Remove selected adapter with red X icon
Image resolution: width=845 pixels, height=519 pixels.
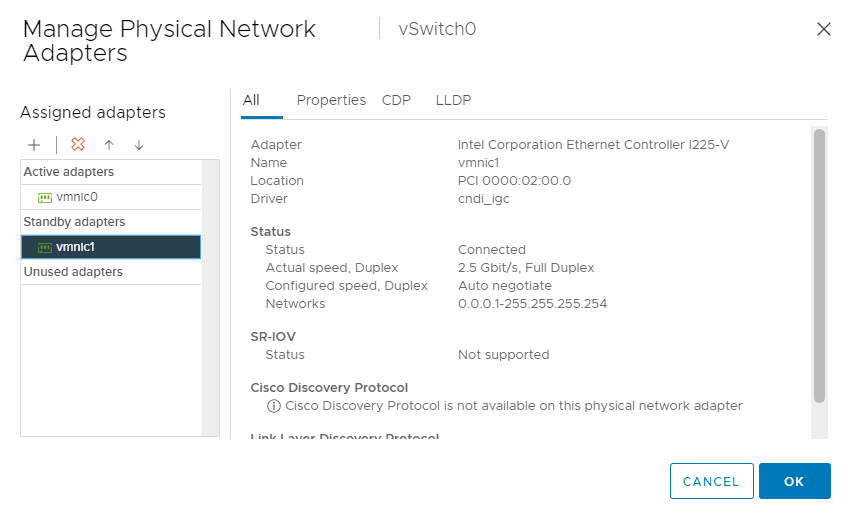click(78, 145)
